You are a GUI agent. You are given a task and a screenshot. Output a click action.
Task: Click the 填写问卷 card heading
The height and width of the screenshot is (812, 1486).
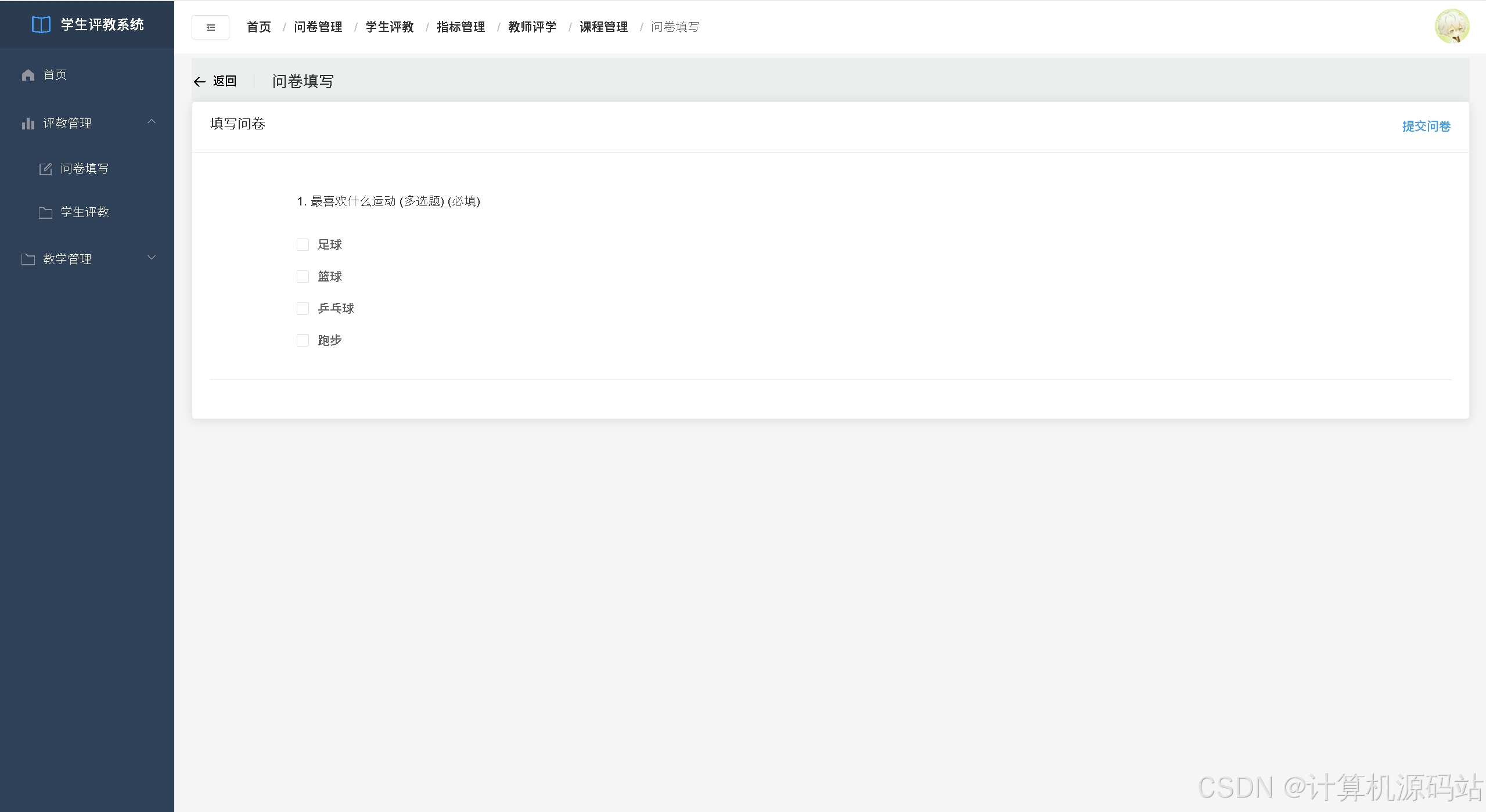tap(238, 124)
